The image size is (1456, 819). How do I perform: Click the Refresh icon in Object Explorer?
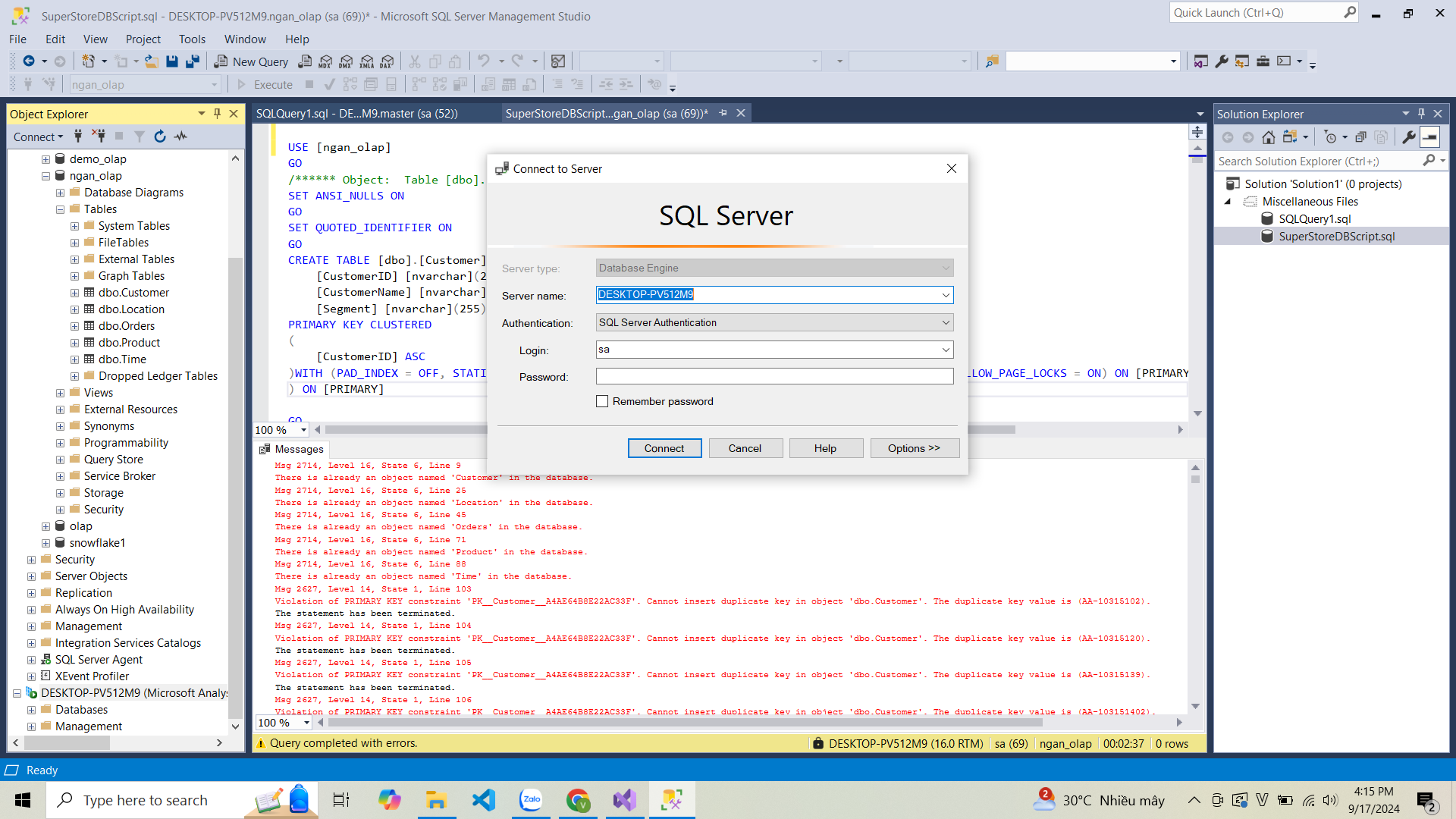(x=160, y=136)
